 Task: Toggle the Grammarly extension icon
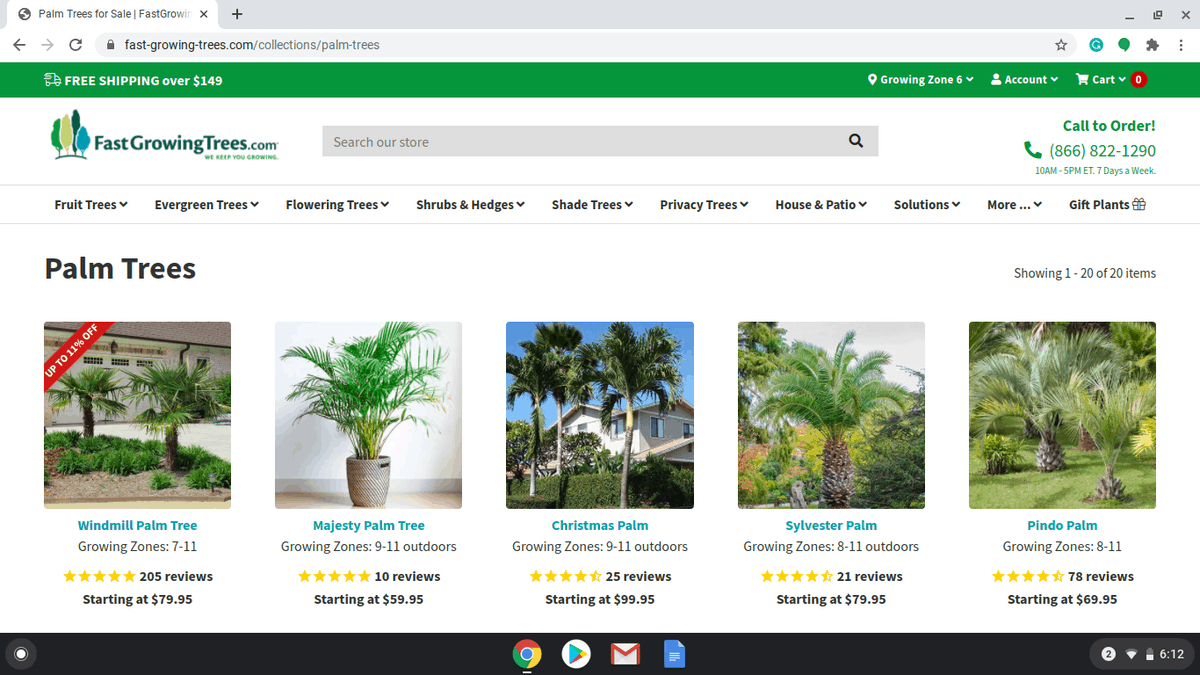pyautogui.click(x=1096, y=44)
